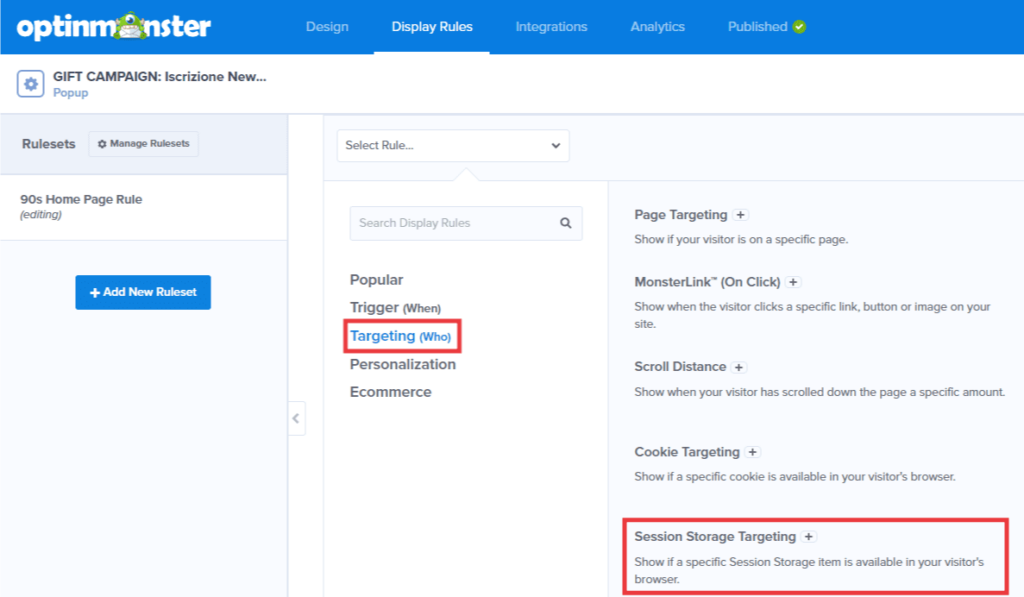Viewport: 1024px width, 597px height.
Task: Click the search magnifier in Search Display Rules
Action: coord(567,222)
